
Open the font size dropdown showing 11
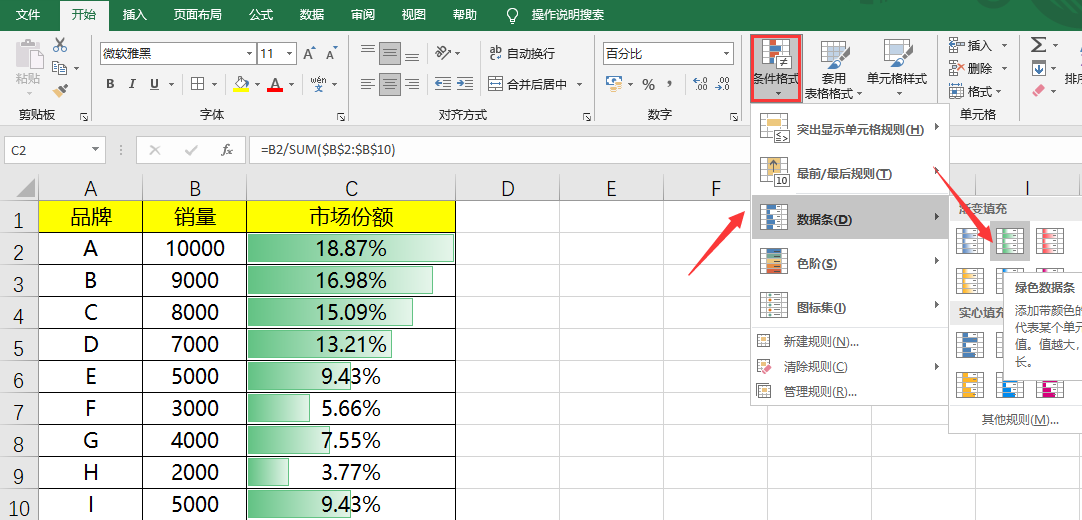289,53
